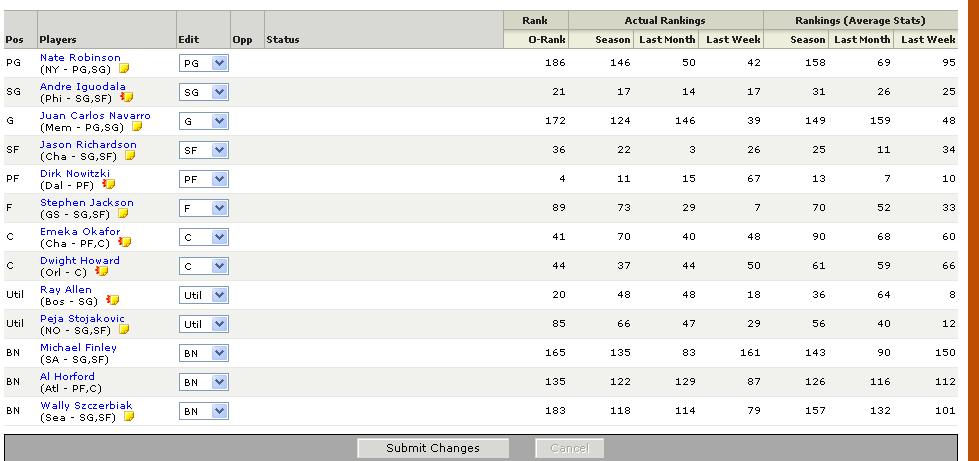Click the greyed-out Cancel button
979x461 pixels.
click(x=569, y=448)
